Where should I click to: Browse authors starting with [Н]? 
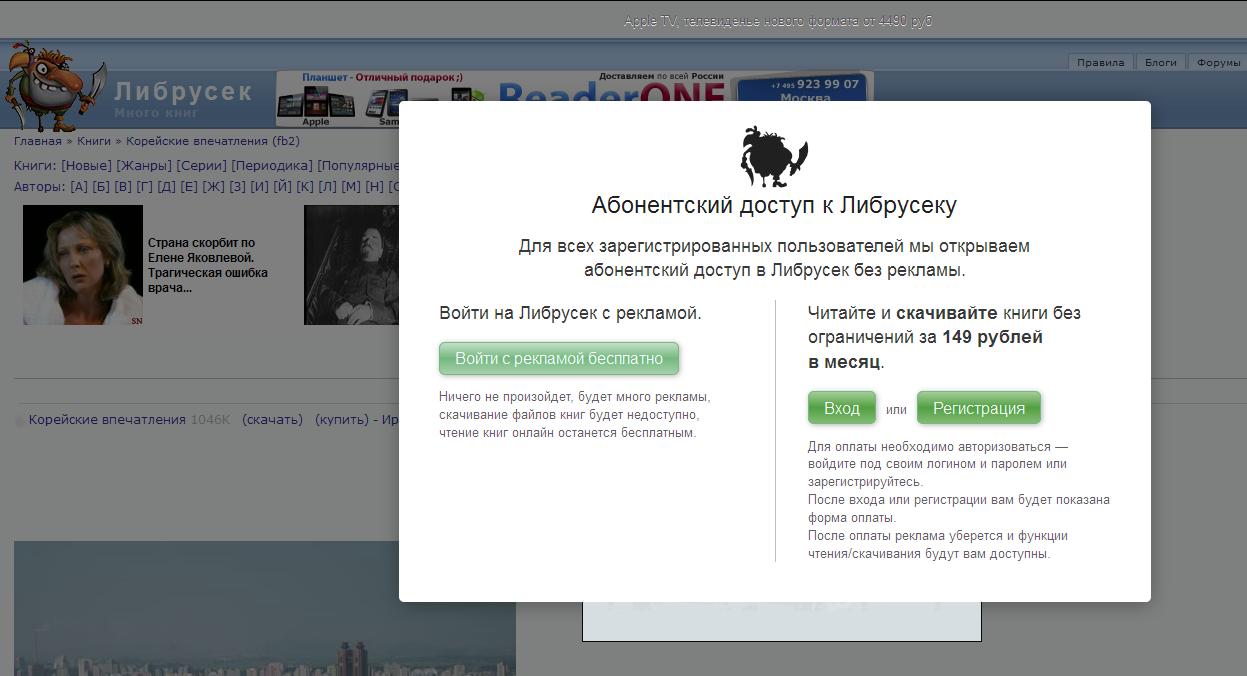(375, 186)
